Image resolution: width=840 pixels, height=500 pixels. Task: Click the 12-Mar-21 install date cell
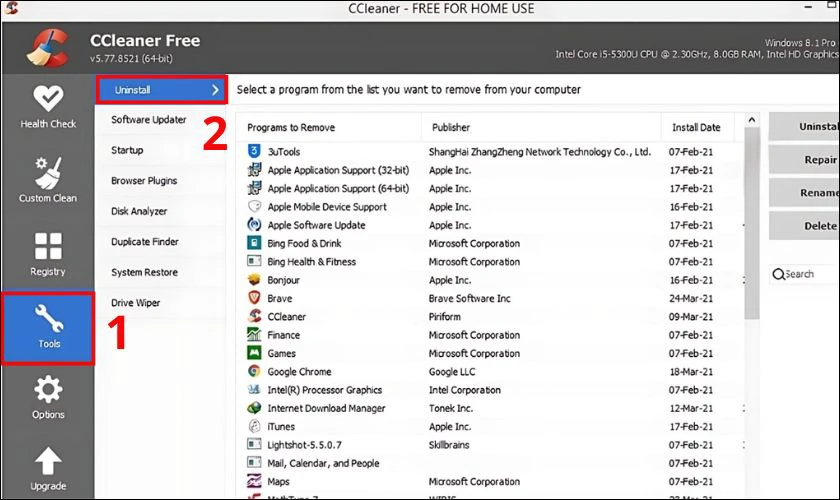691,408
